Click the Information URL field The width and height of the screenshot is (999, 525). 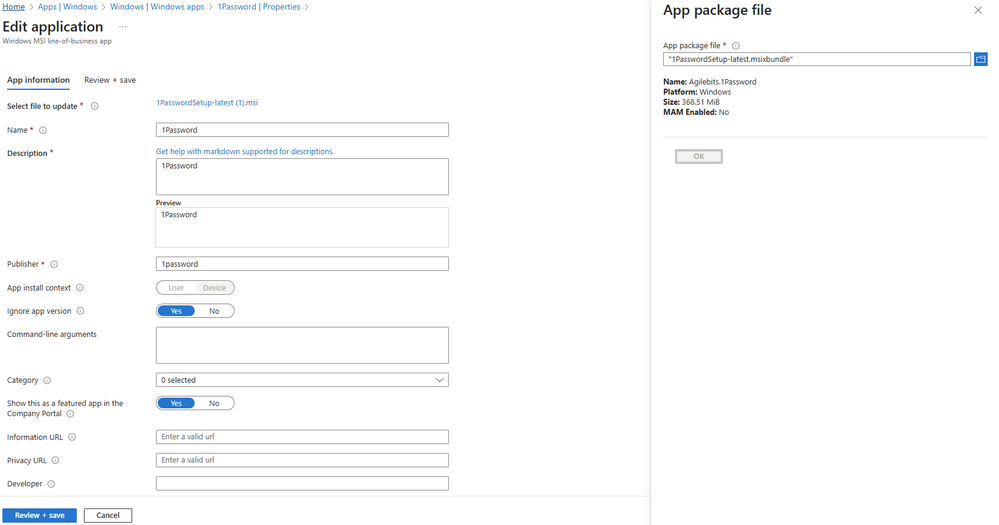(302, 437)
